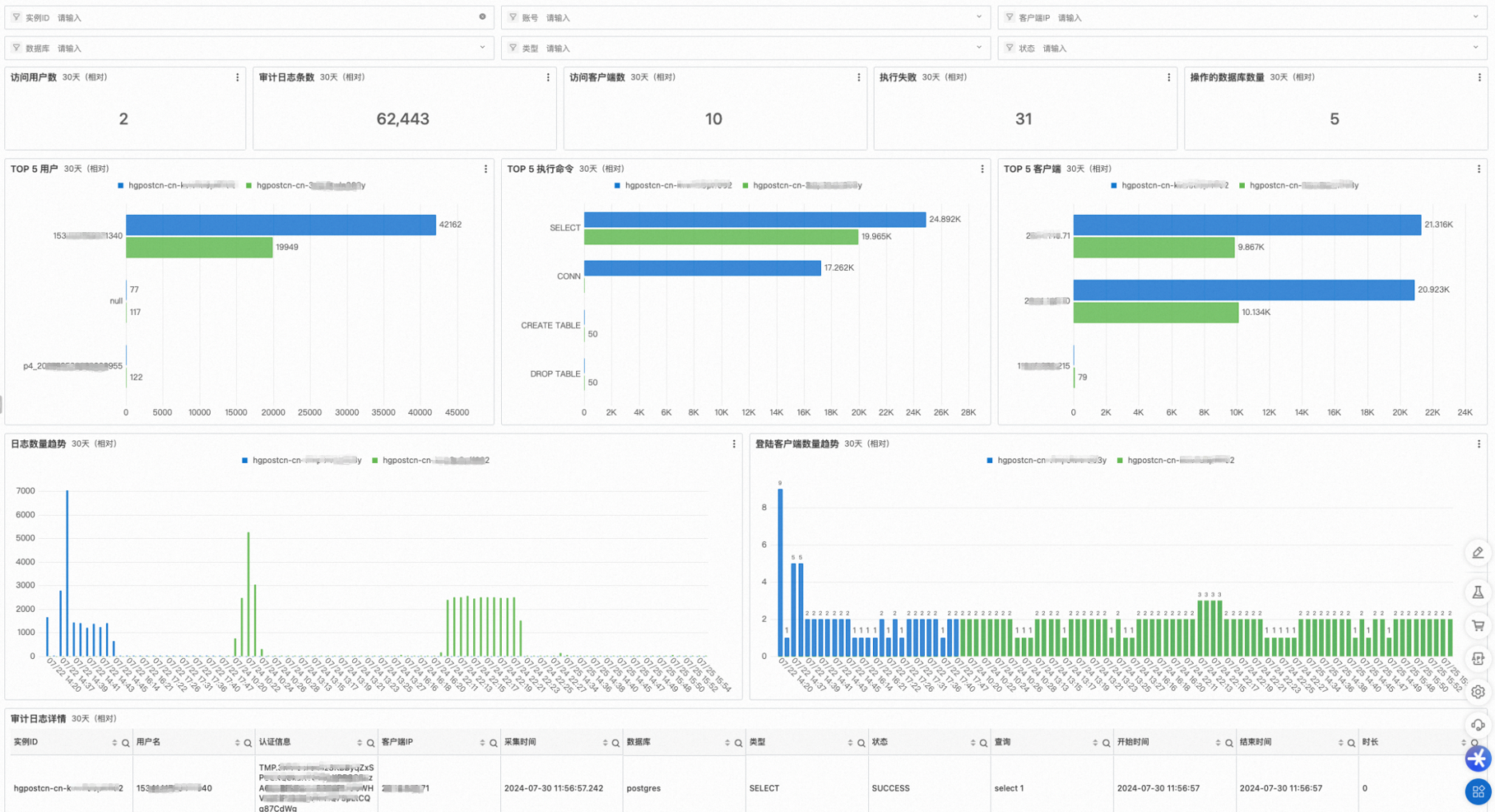Clear the 实例ID filter with the x icon
The image size is (1495, 812).
pos(483,16)
